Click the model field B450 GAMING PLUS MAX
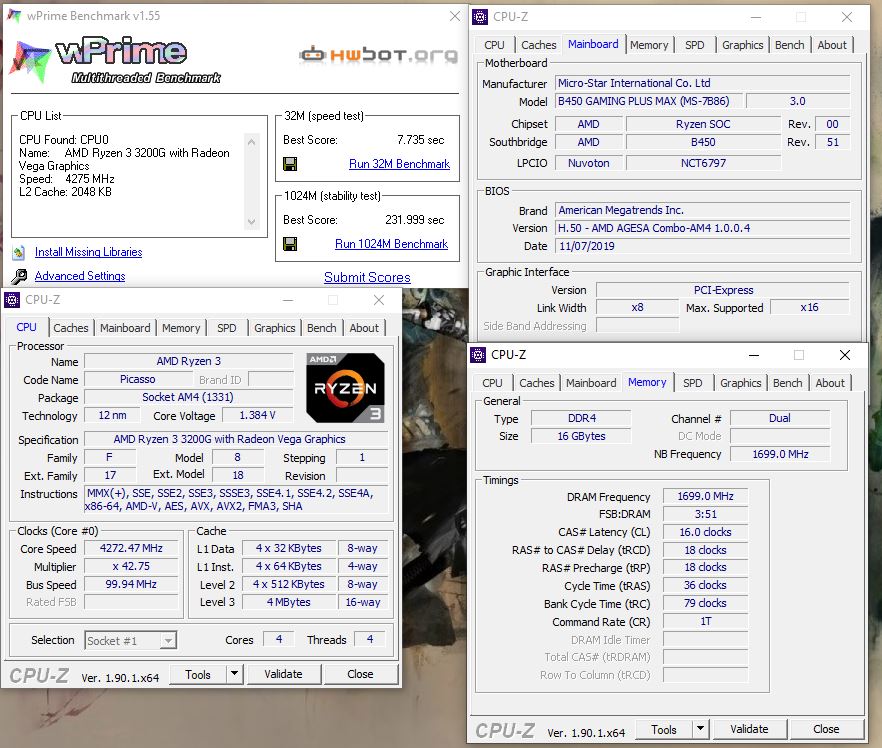 coord(649,101)
